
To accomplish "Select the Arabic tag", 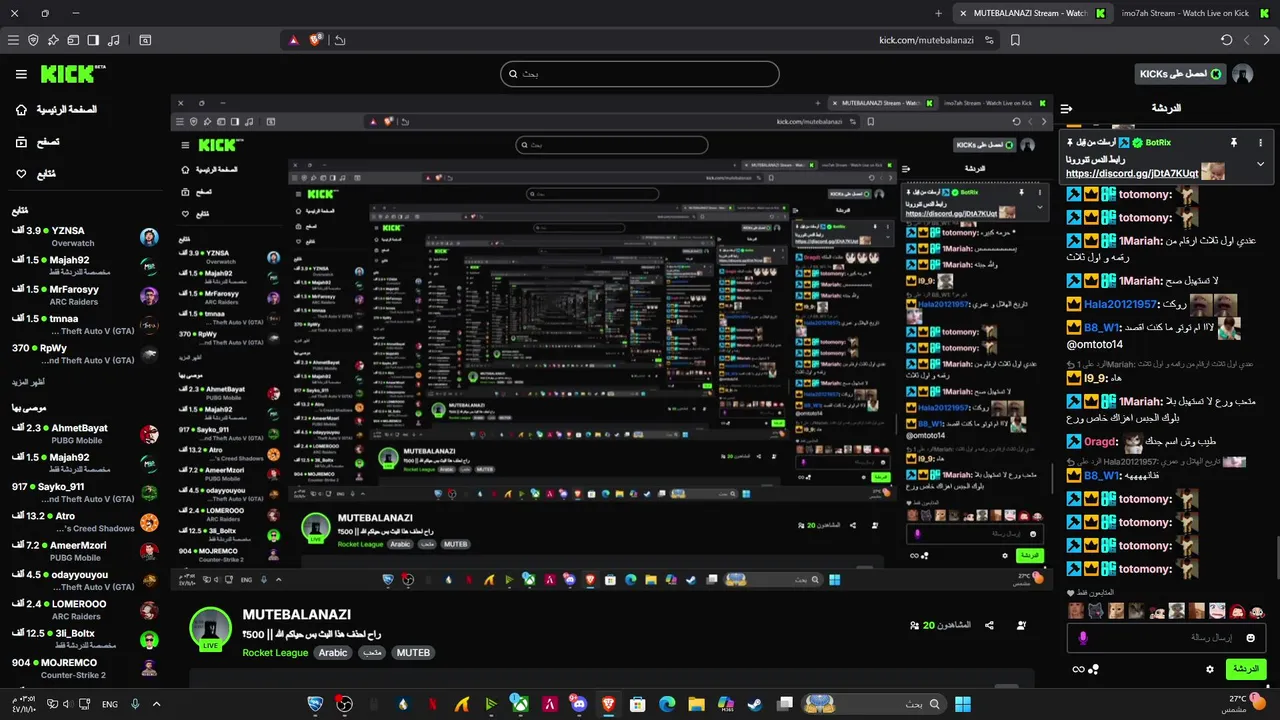I will pos(333,653).
